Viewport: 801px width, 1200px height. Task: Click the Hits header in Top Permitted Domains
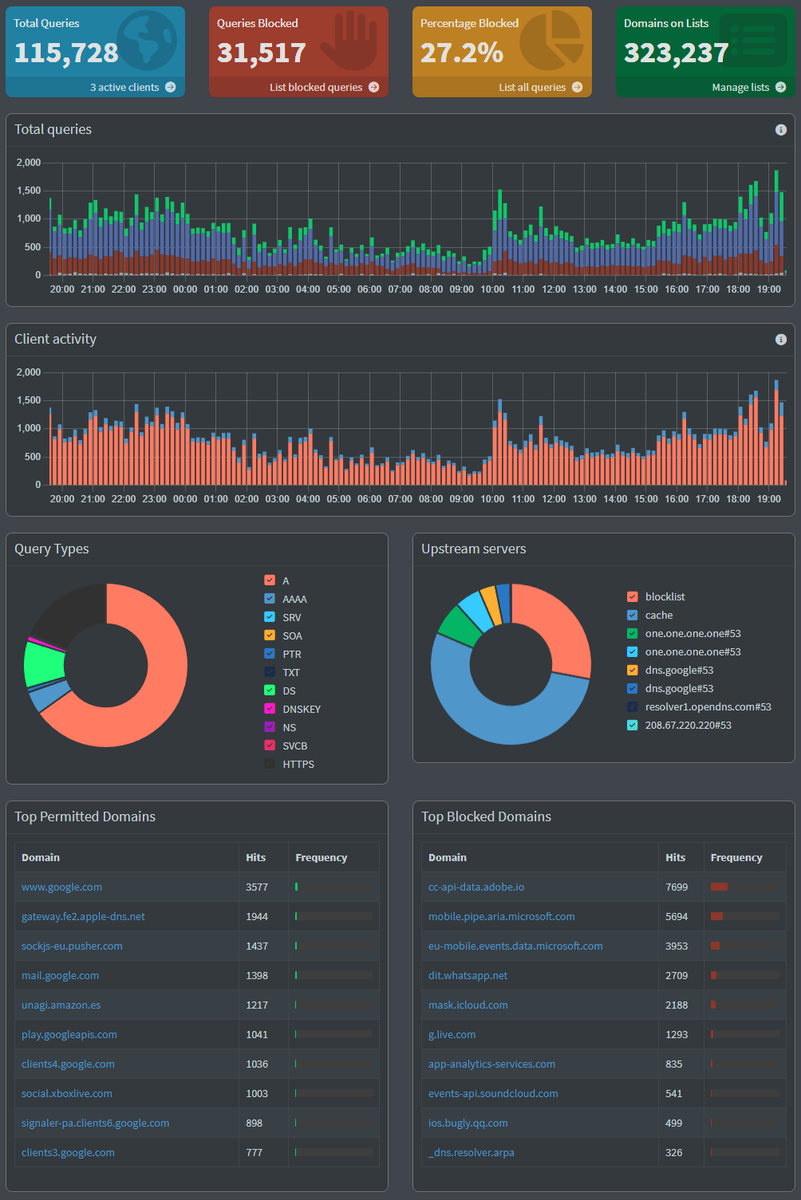coord(256,858)
